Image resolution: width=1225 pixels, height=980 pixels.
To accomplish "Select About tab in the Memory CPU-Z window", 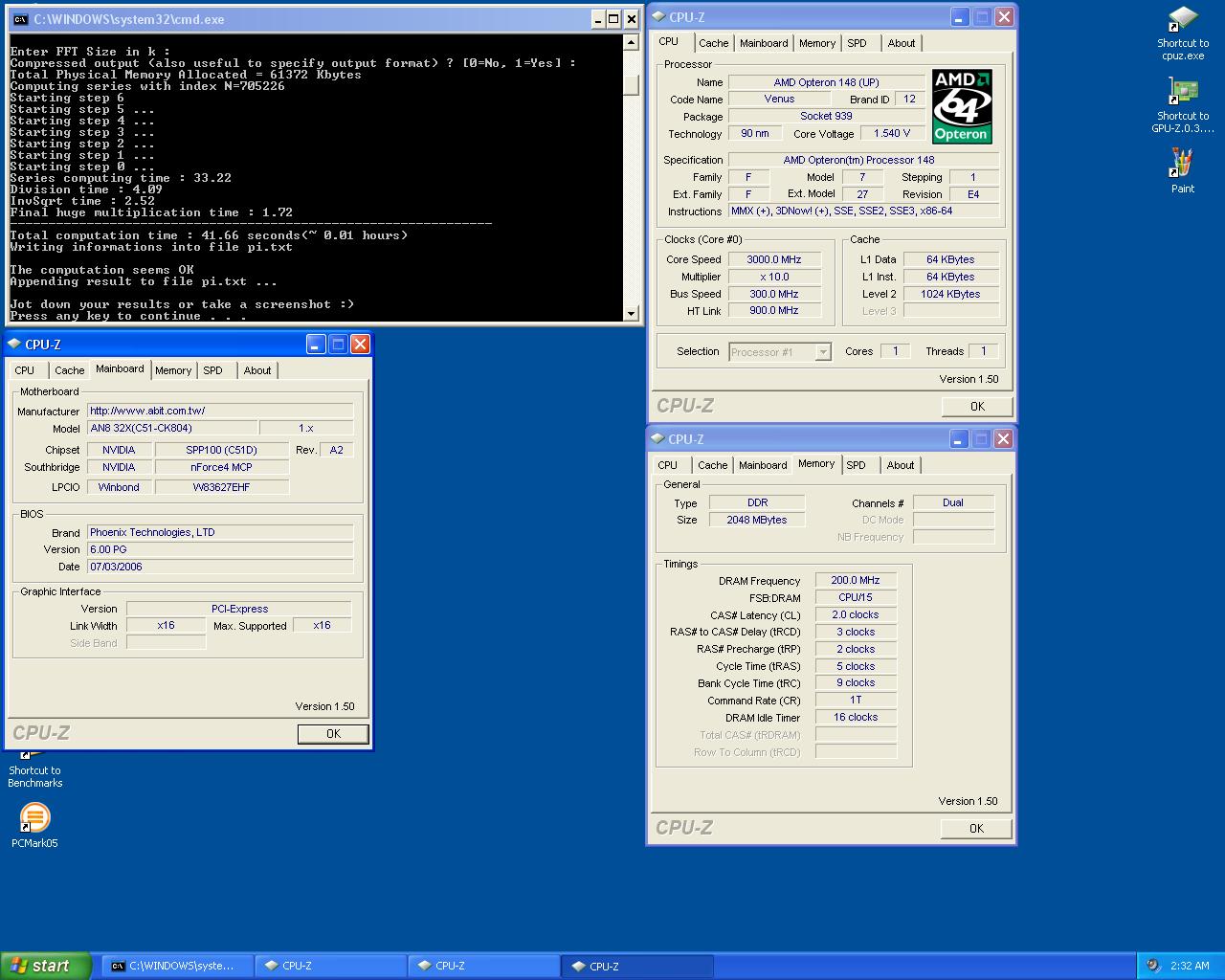I will tap(901, 465).
